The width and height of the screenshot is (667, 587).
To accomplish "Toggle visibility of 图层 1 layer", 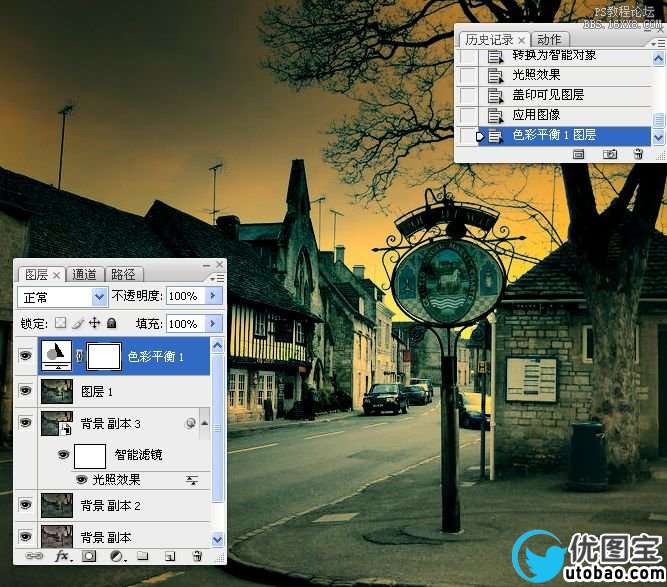I will (x=26, y=391).
